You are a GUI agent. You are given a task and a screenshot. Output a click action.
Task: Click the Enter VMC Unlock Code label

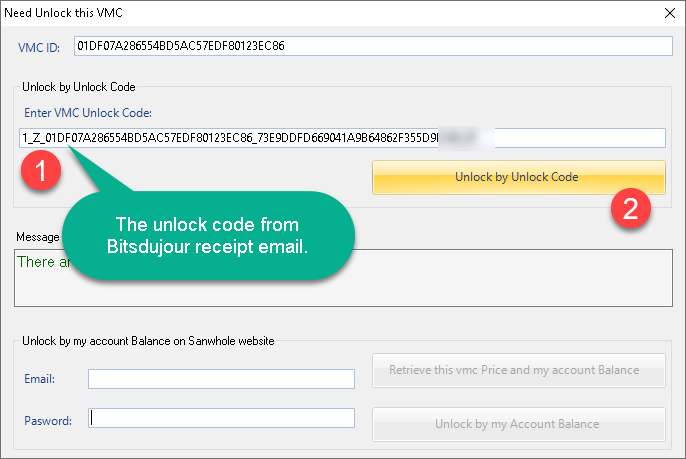[88, 113]
